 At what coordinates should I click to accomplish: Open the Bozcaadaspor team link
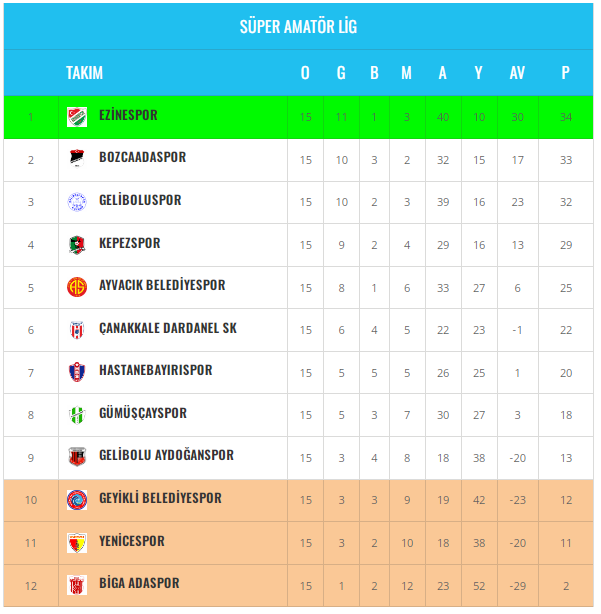coord(142,158)
